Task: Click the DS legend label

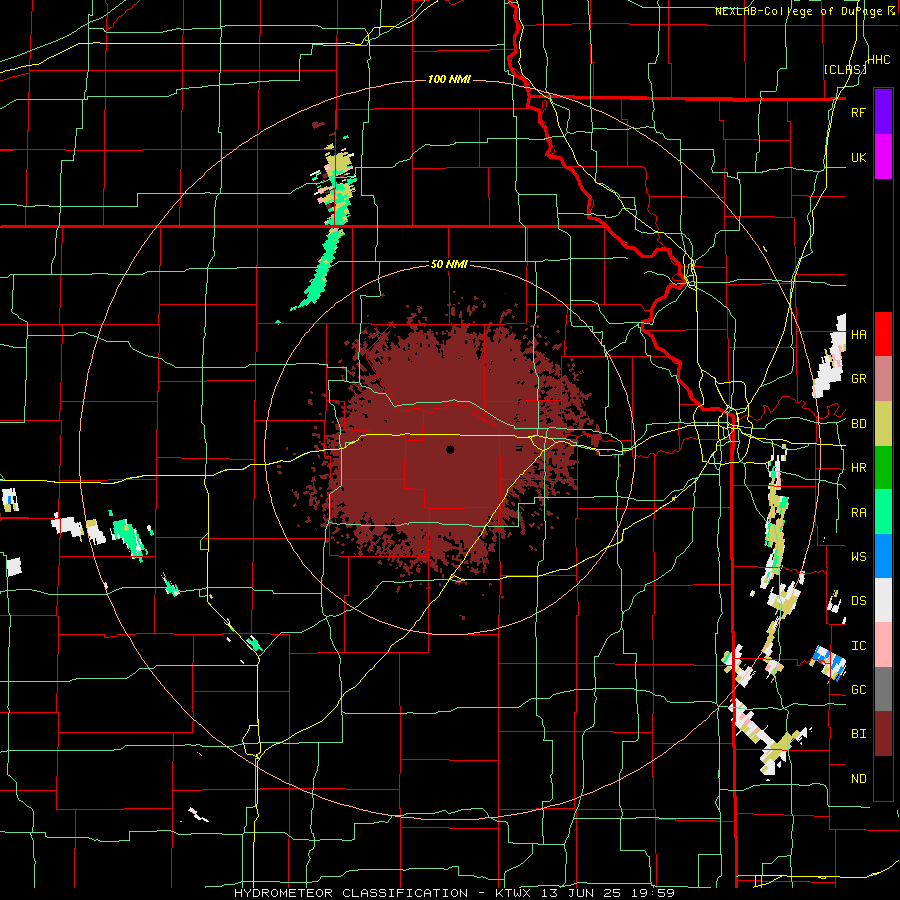Action: coord(859,601)
